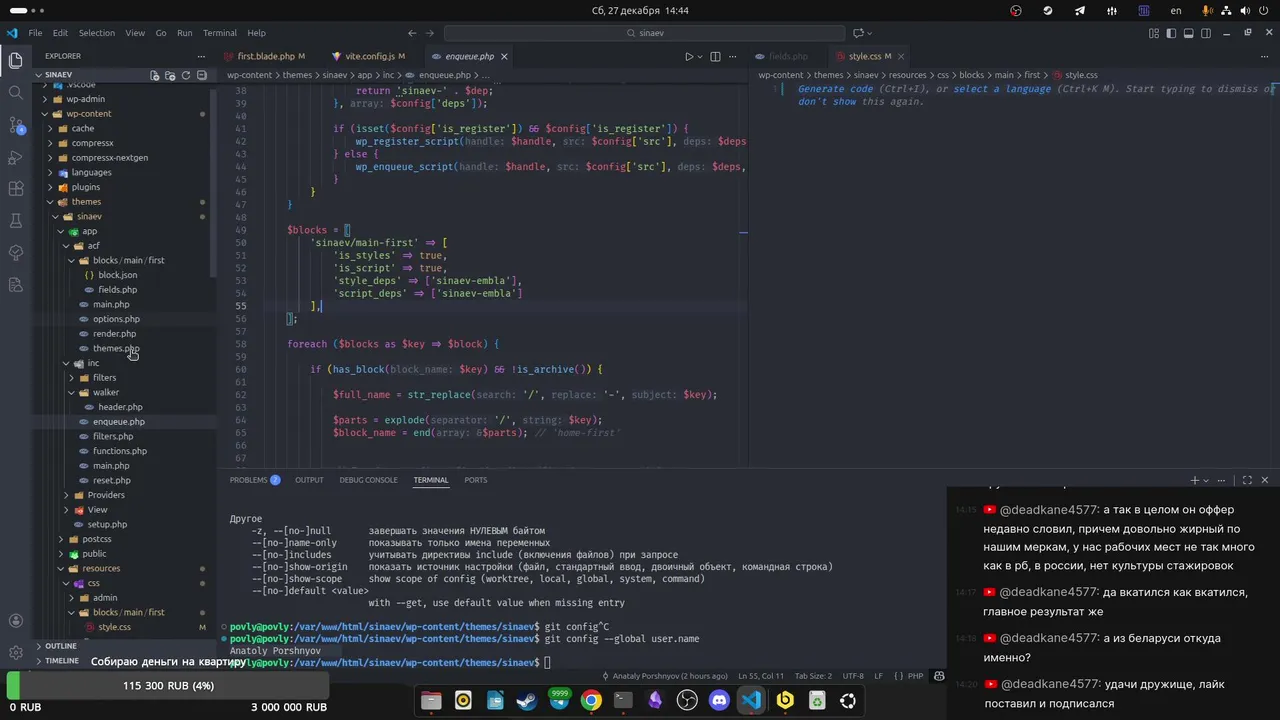1280x720 pixels.
Task: Open the PORTS panel tab
Action: click(x=476, y=480)
